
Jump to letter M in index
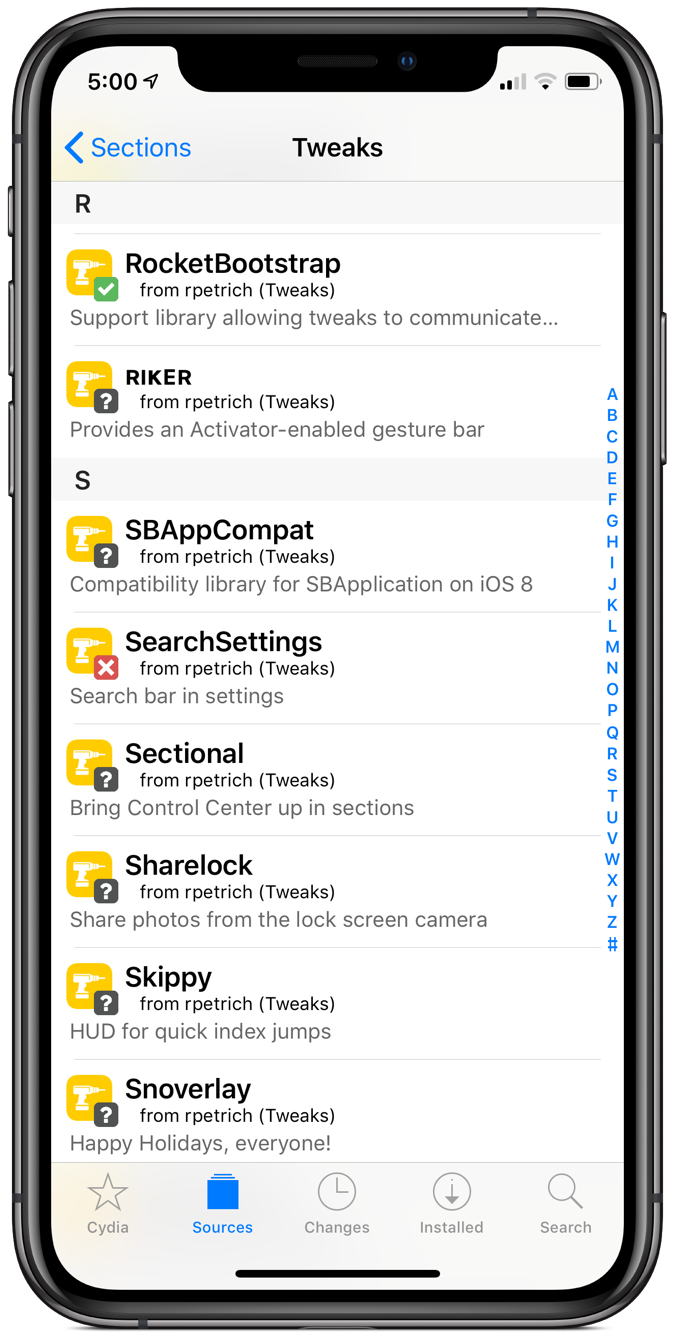tap(612, 647)
